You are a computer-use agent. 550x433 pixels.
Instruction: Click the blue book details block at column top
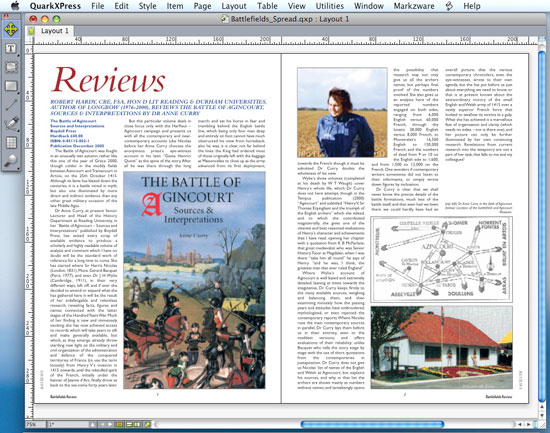(77, 133)
